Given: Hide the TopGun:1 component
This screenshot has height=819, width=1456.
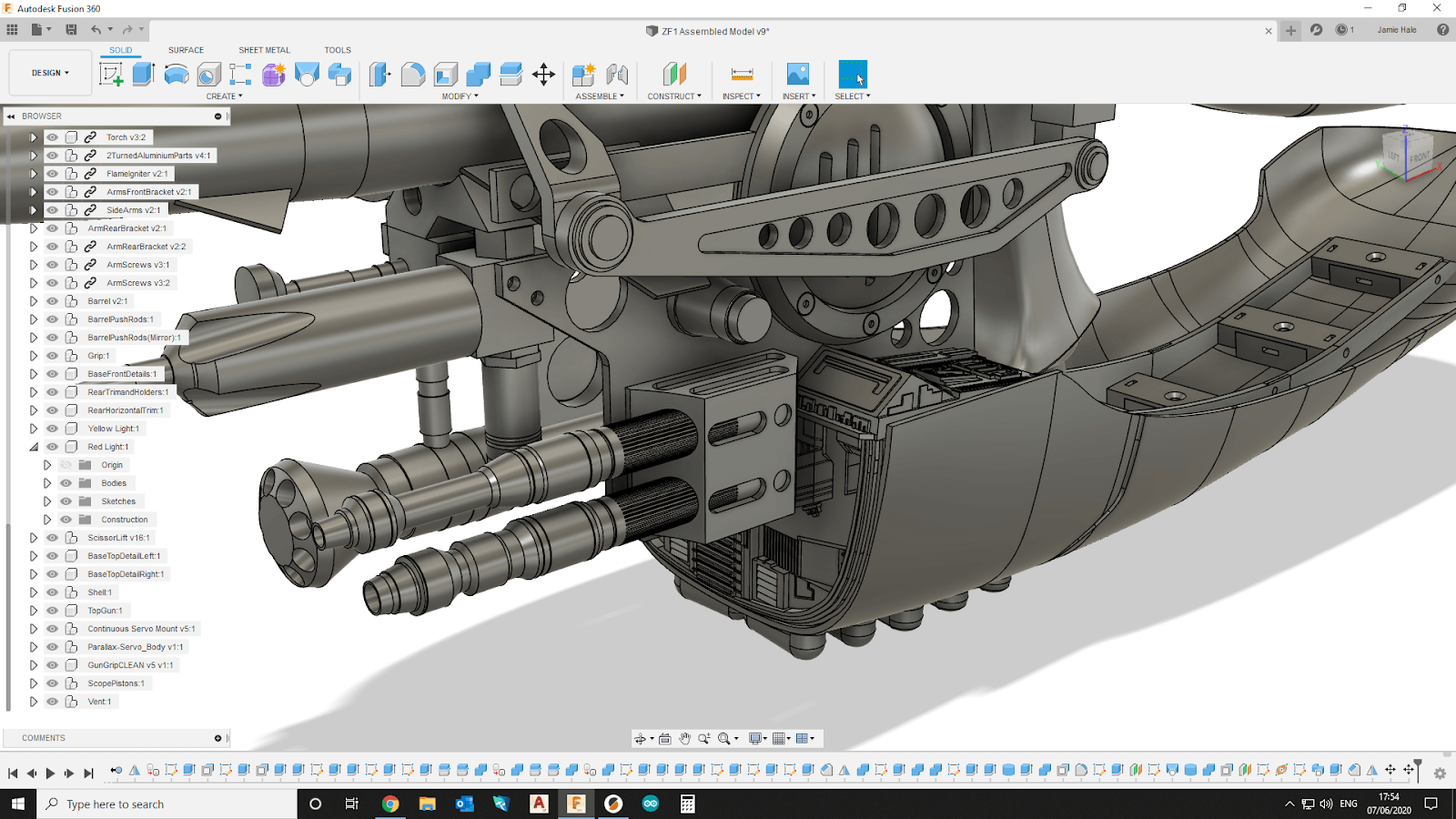Looking at the screenshot, I should [53, 611].
